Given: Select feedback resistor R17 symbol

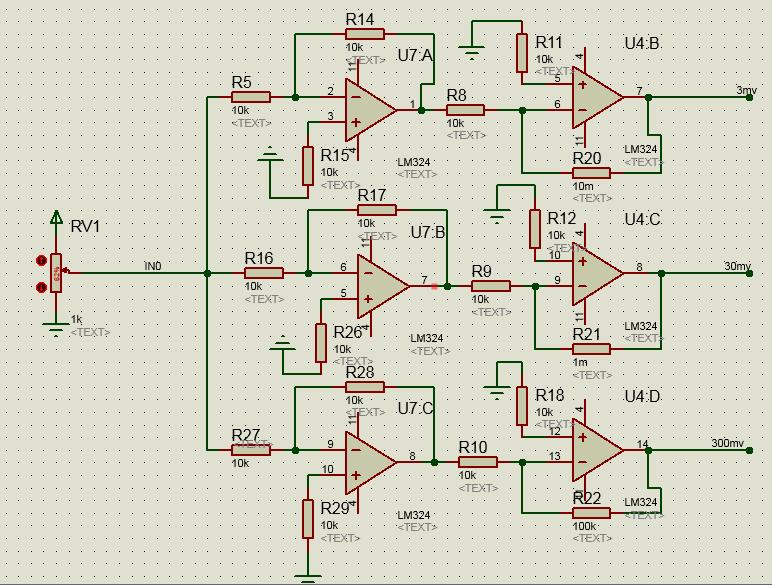Looking at the screenshot, I should pos(377,210).
